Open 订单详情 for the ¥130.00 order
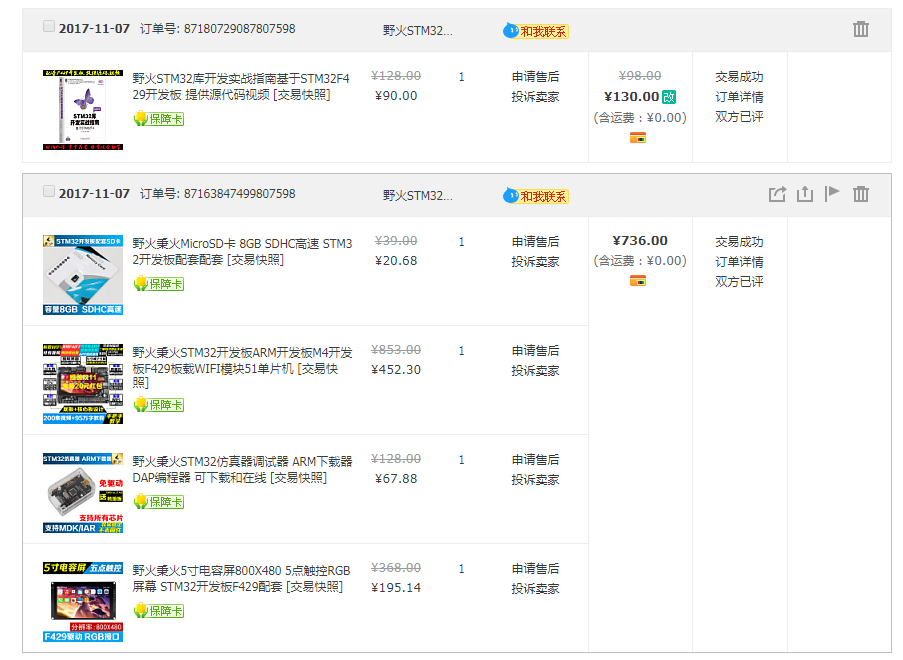This screenshot has width=903, height=660. (739, 97)
